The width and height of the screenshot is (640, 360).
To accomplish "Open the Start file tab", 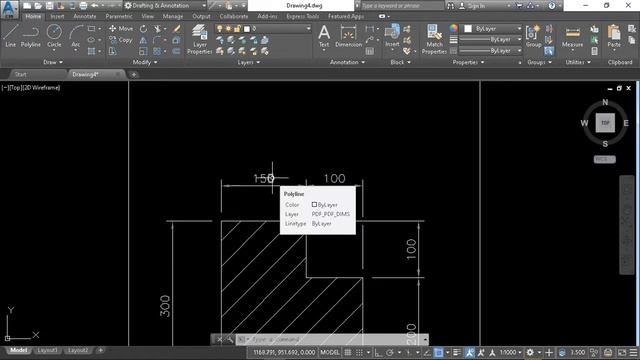I will (x=20, y=74).
